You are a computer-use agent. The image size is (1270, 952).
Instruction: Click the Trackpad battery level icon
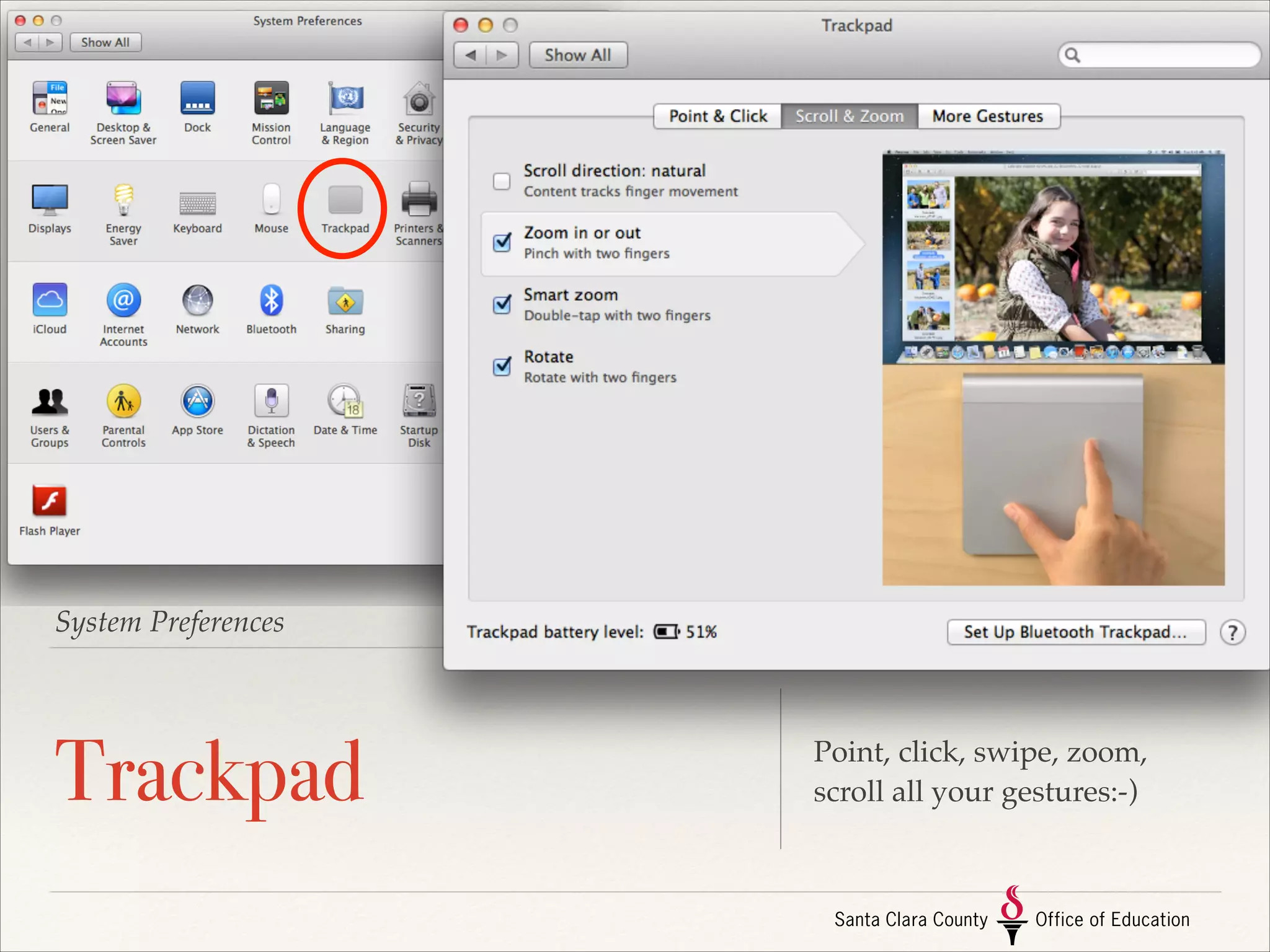pos(667,632)
